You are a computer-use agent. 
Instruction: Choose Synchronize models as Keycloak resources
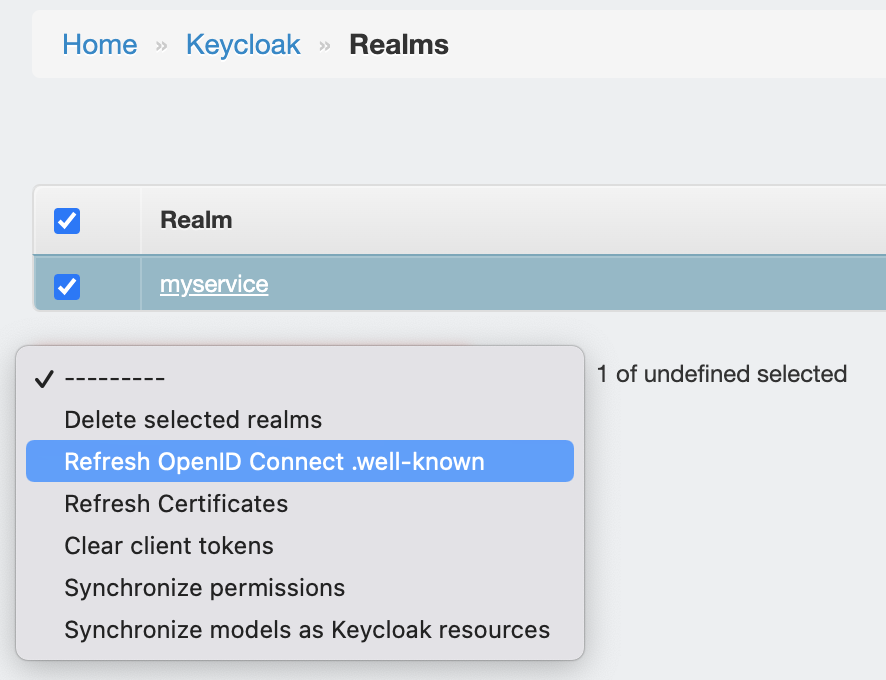307,630
